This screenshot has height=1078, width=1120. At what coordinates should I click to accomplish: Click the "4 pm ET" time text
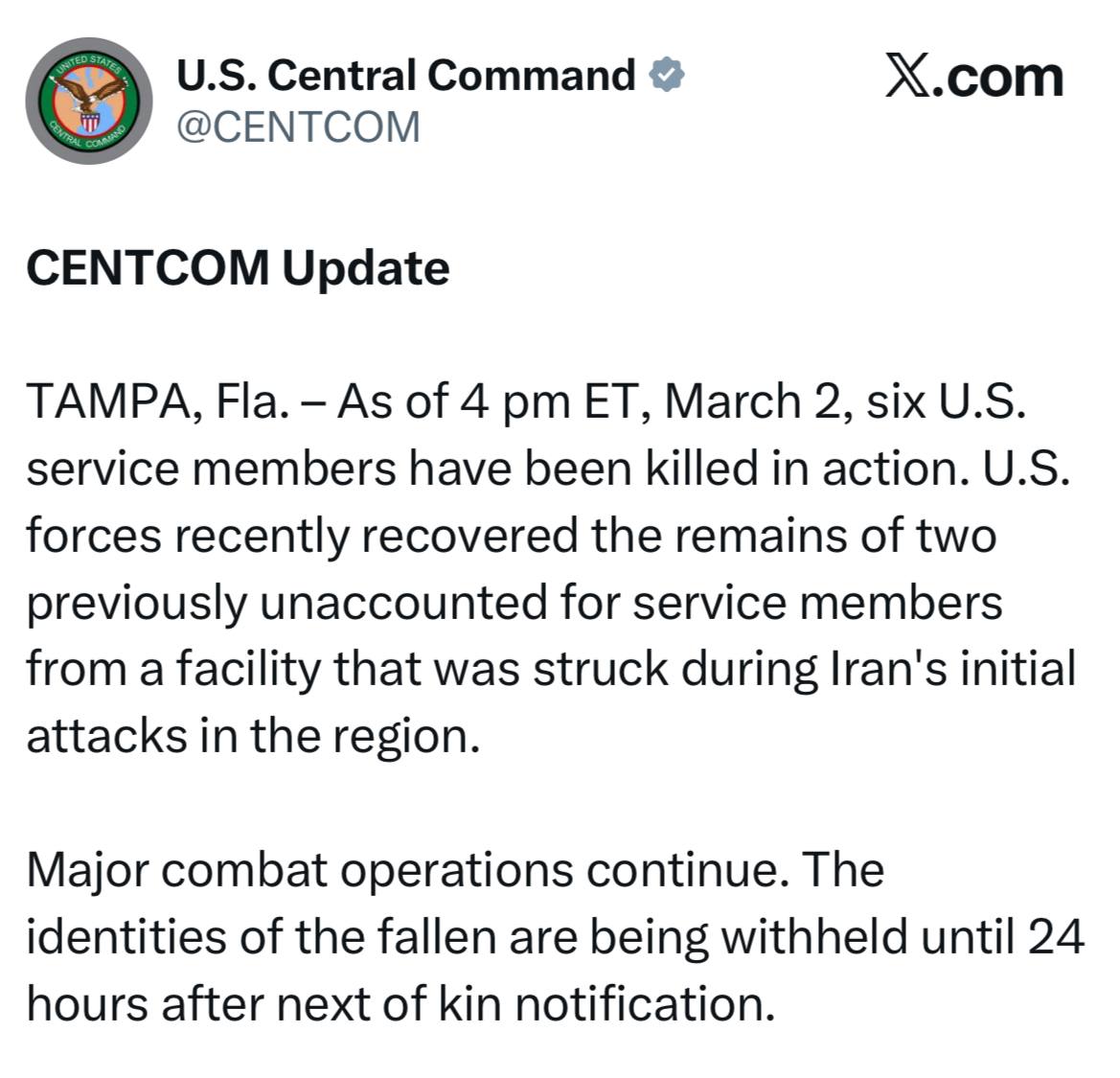(x=544, y=401)
